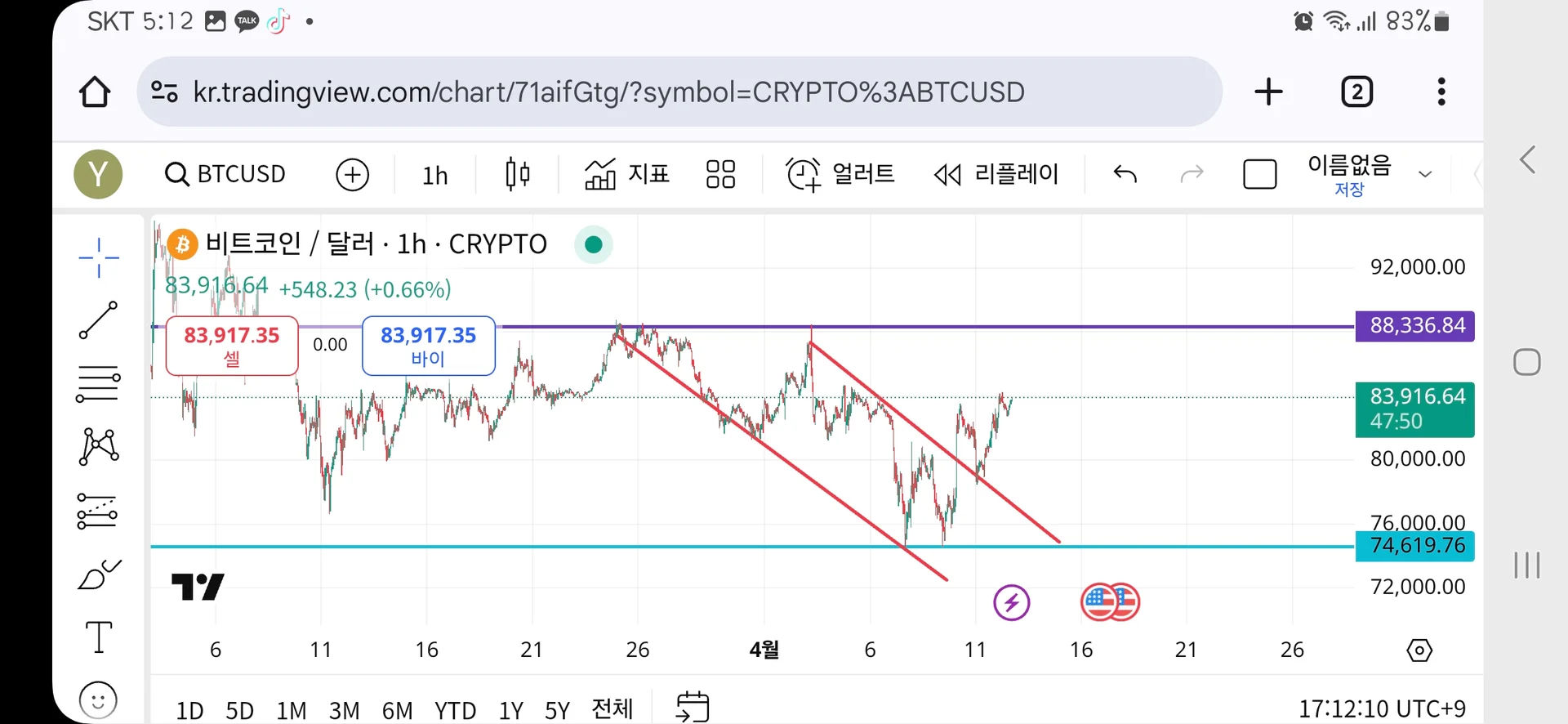Open the brush drawing tool
This screenshot has height=724, width=1568.
98,574
